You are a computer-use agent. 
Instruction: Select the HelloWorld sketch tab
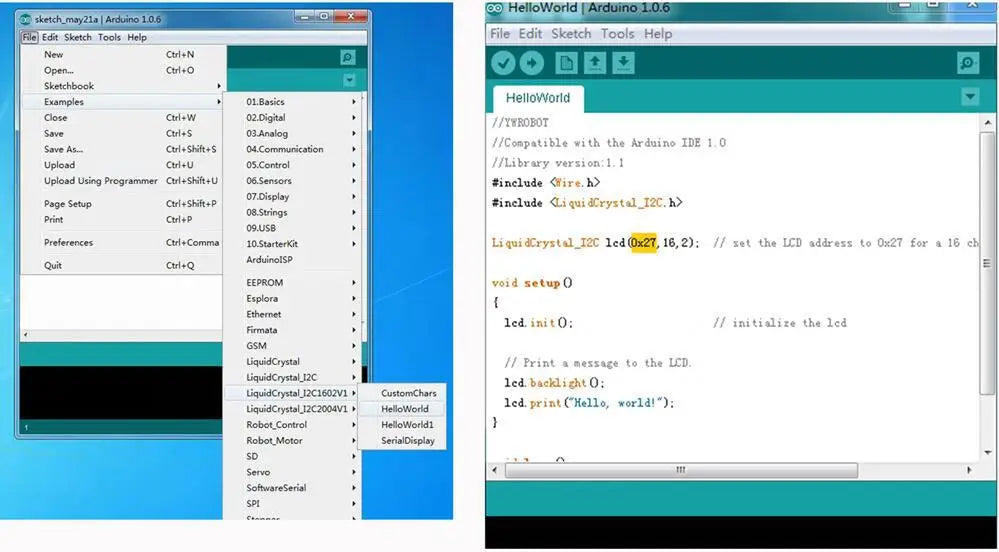click(x=538, y=98)
